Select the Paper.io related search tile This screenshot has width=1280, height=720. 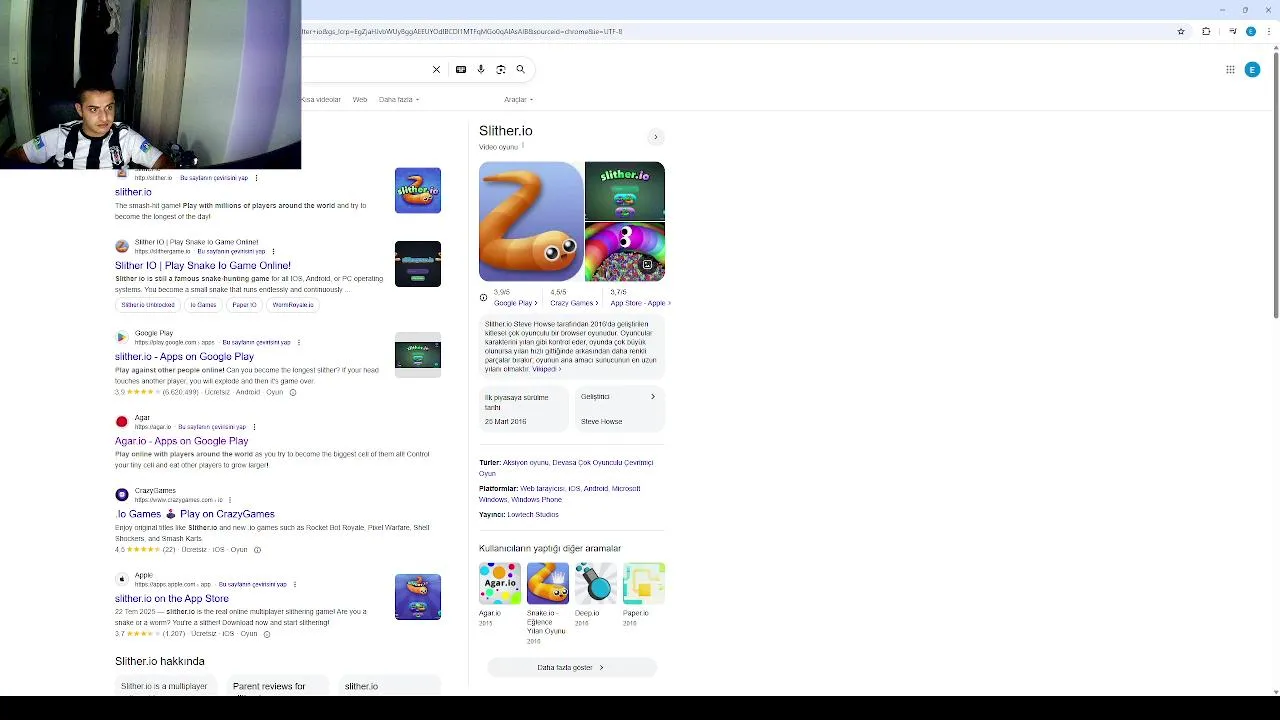(643, 594)
